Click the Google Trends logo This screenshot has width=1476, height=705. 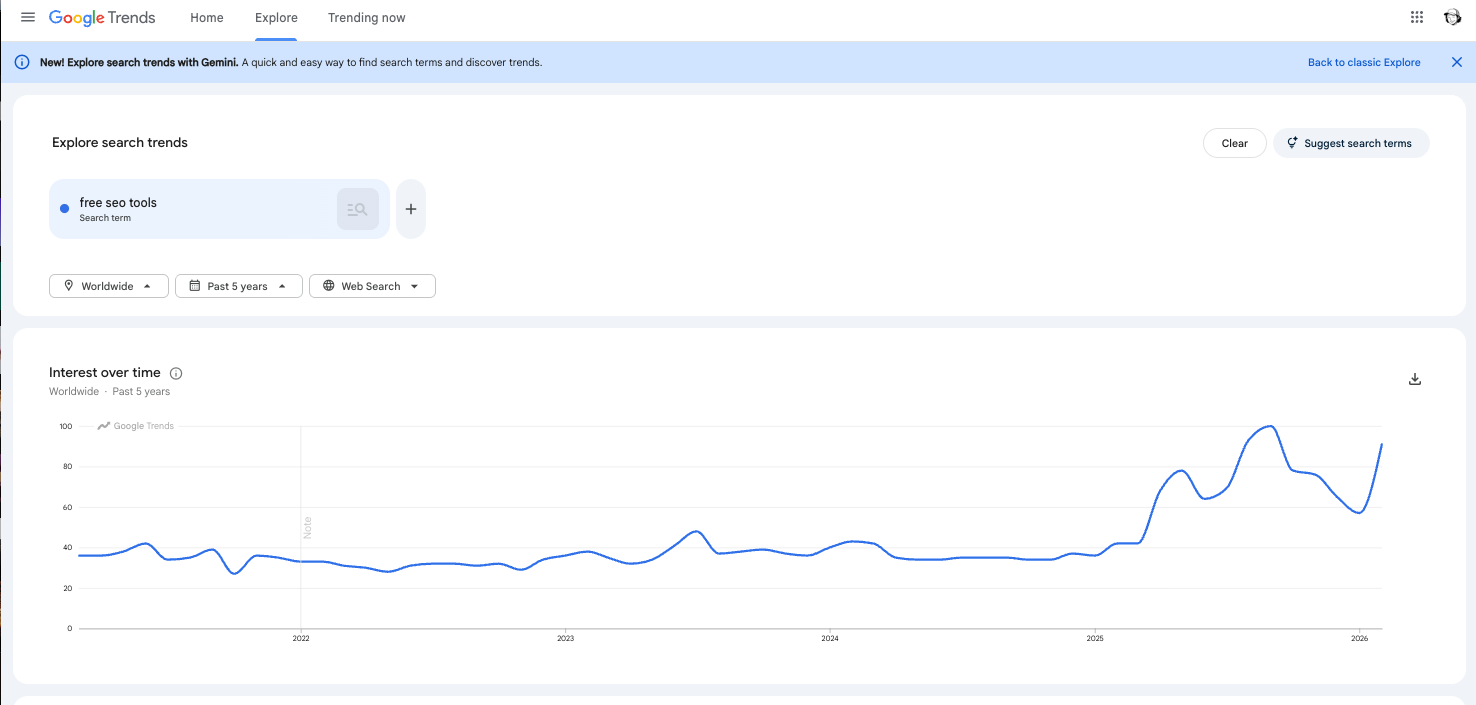click(x=102, y=17)
